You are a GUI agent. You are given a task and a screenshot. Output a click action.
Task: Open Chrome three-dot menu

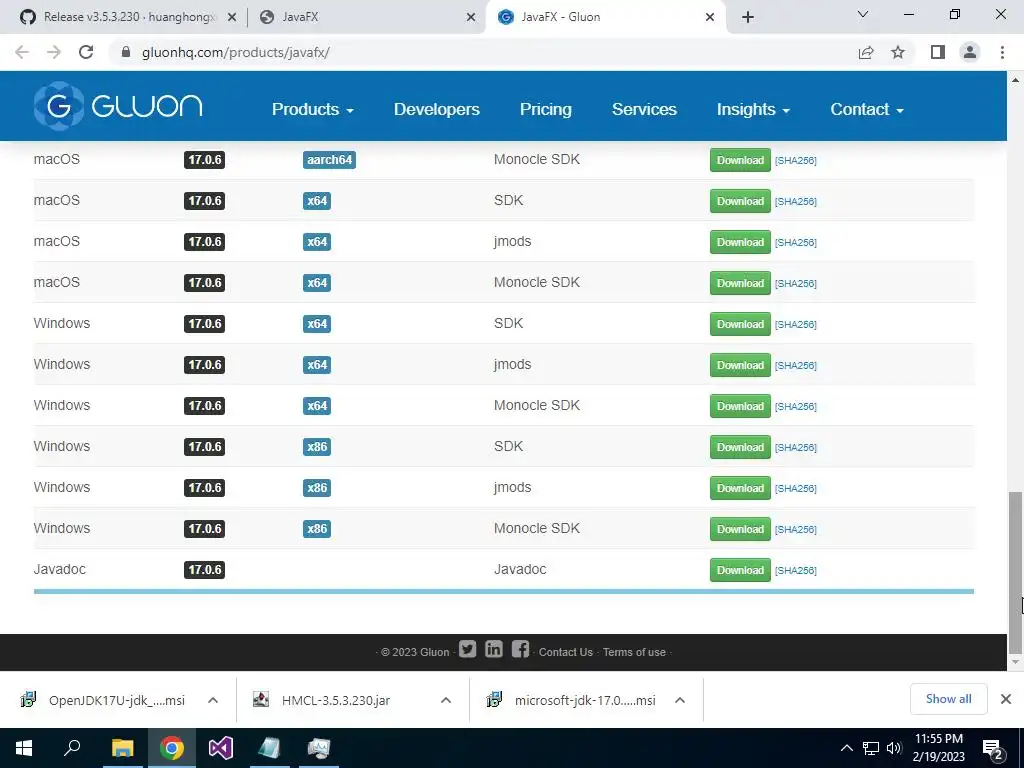[x=1002, y=52]
